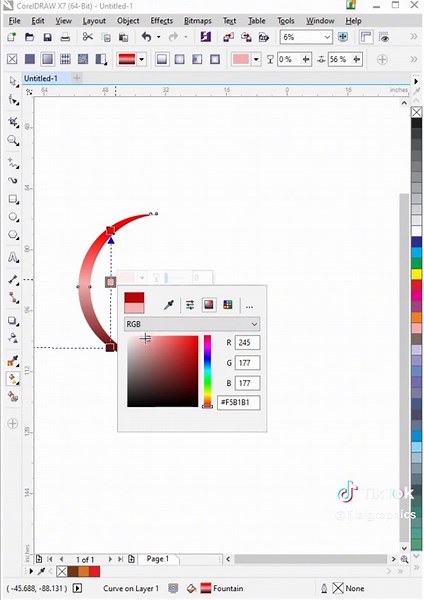Open the node color dropdown
This screenshot has width=424, height=600.
point(256,59)
